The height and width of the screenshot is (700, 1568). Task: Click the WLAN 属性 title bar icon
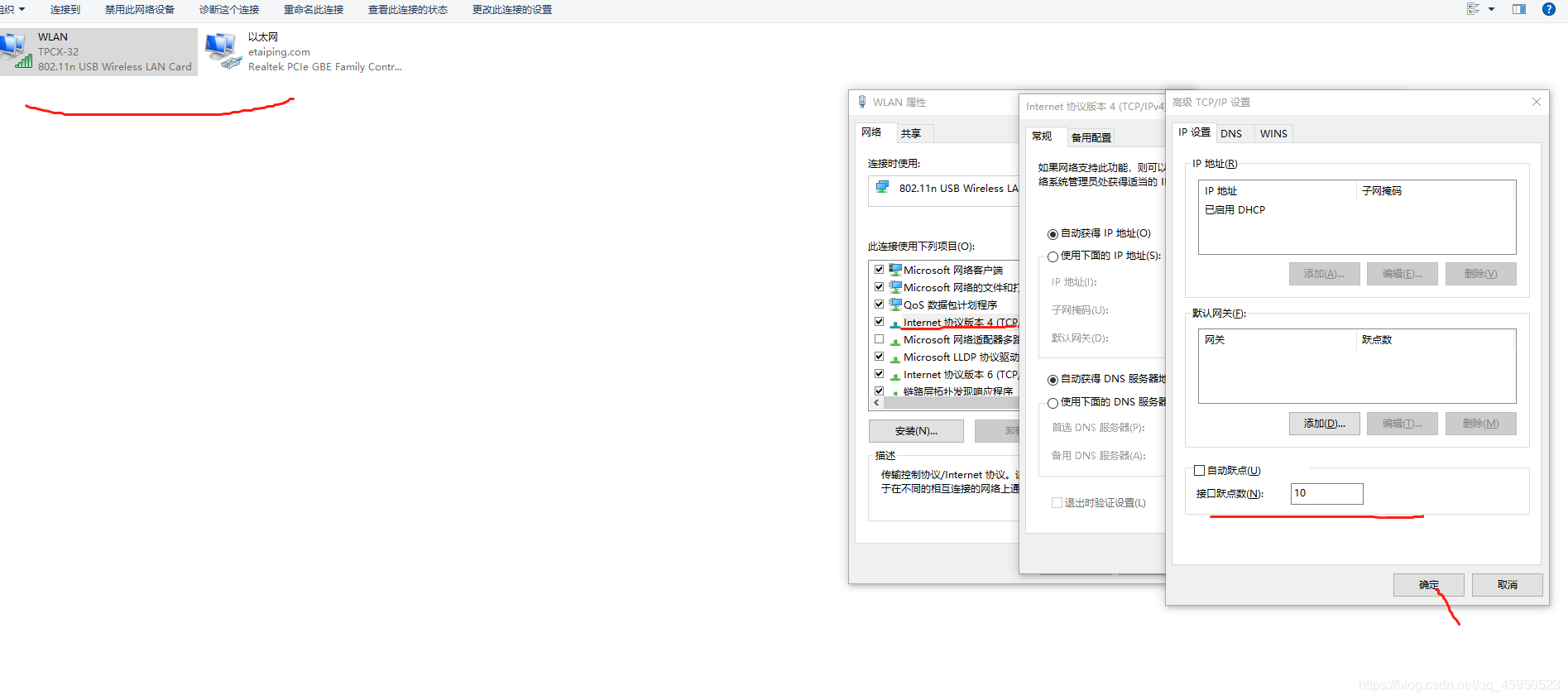click(x=863, y=102)
